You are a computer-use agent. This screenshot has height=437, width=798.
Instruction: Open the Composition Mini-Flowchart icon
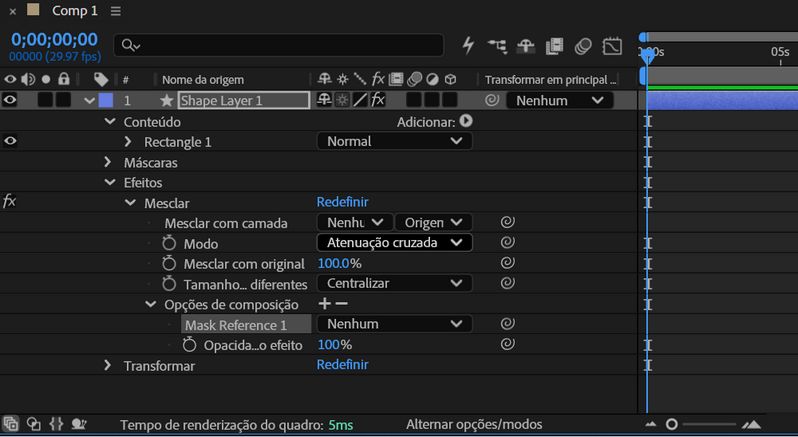pyautogui.click(x=497, y=46)
